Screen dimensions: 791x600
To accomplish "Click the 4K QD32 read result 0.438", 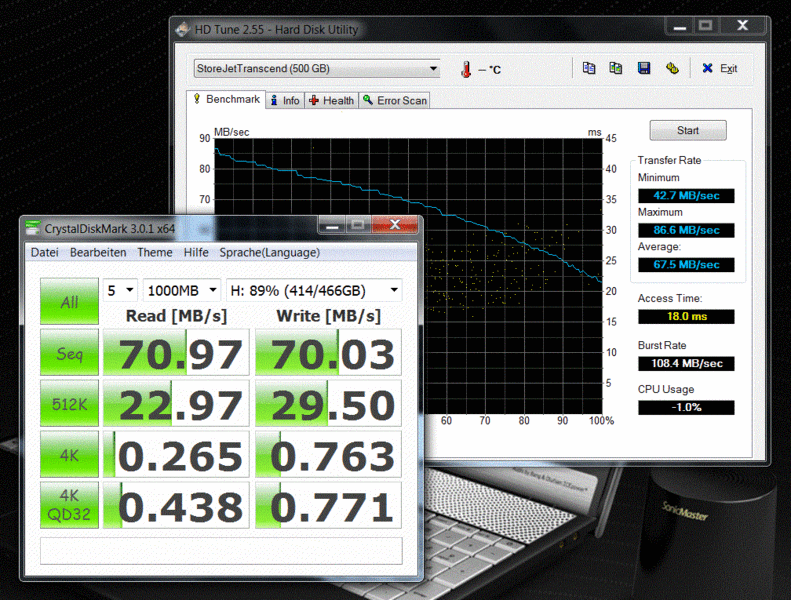I will tap(176, 505).
